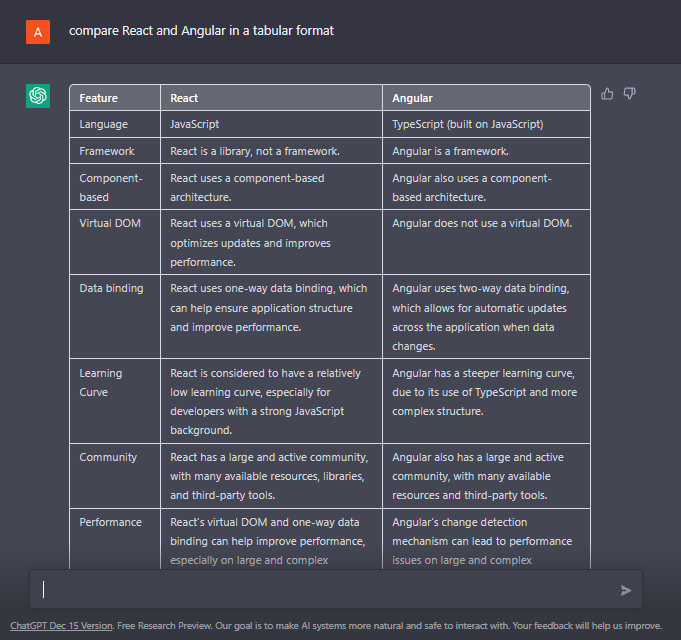
Task: Select the "Virtual DOM" feature cell
Action: point(110,223)
